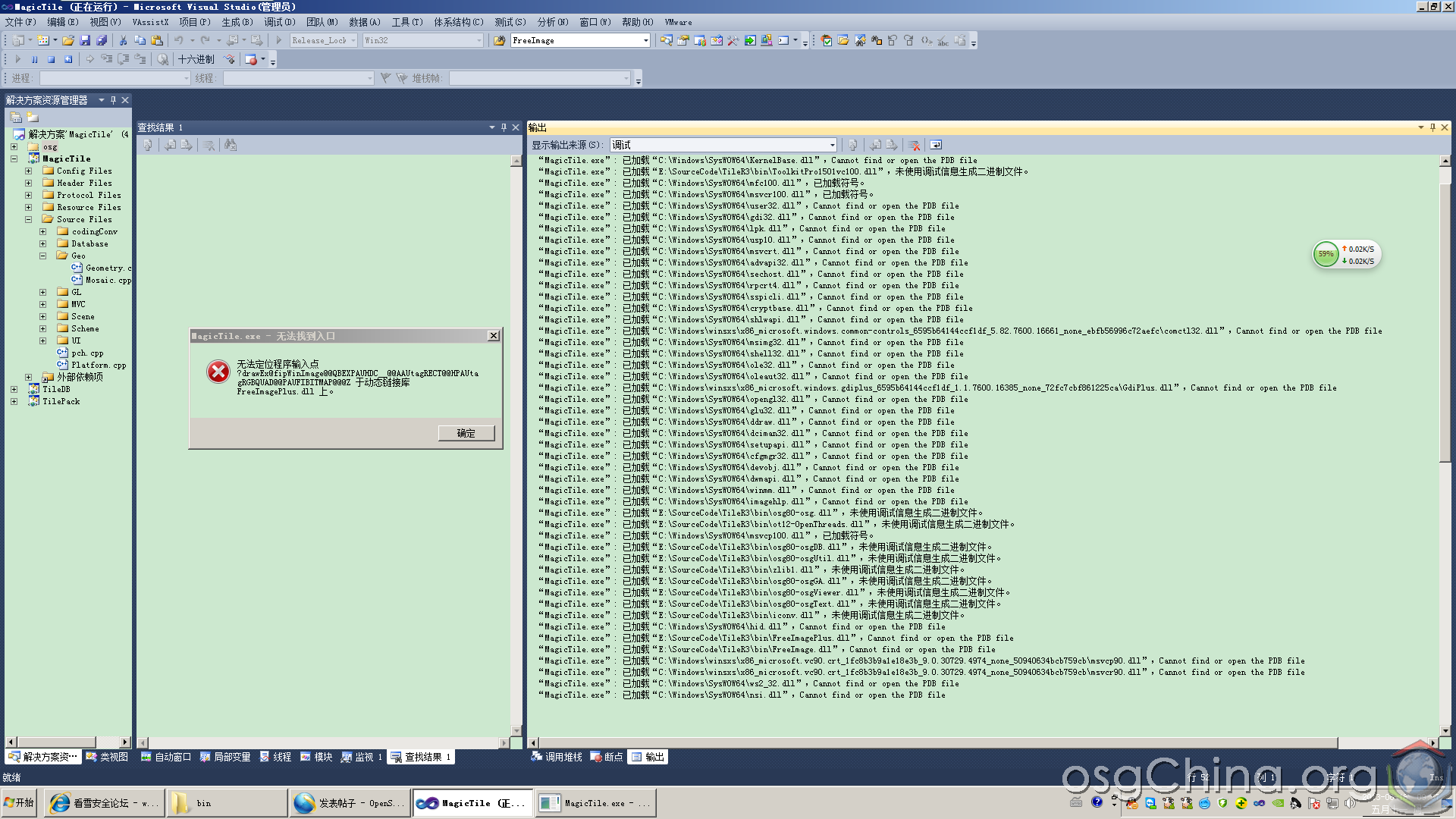Click Visual Assist open file in solution icon

(843, 40)
